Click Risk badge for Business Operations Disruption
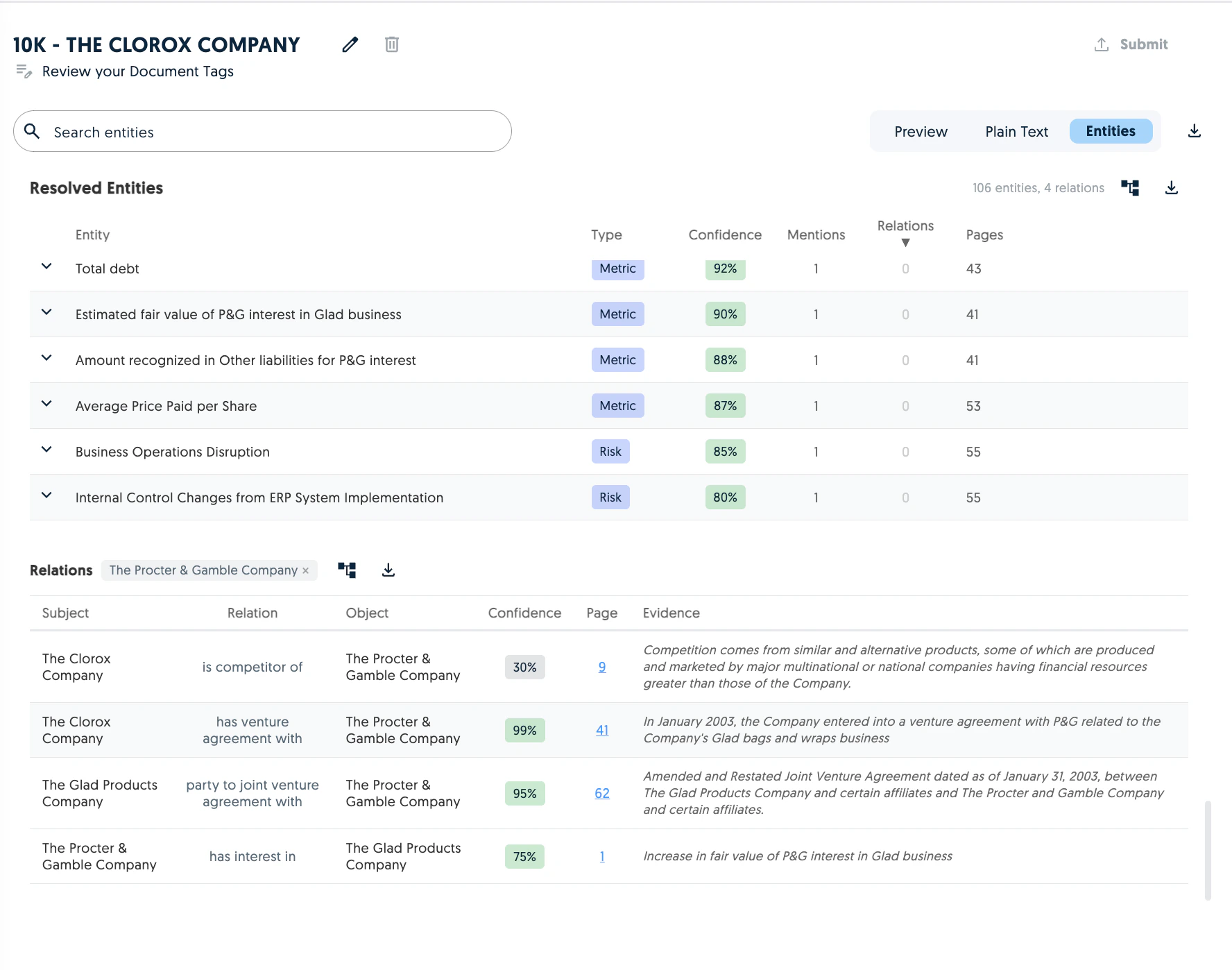Viewport: 1232px width, 970px height. pyautogui.click(x=610, y=452)
